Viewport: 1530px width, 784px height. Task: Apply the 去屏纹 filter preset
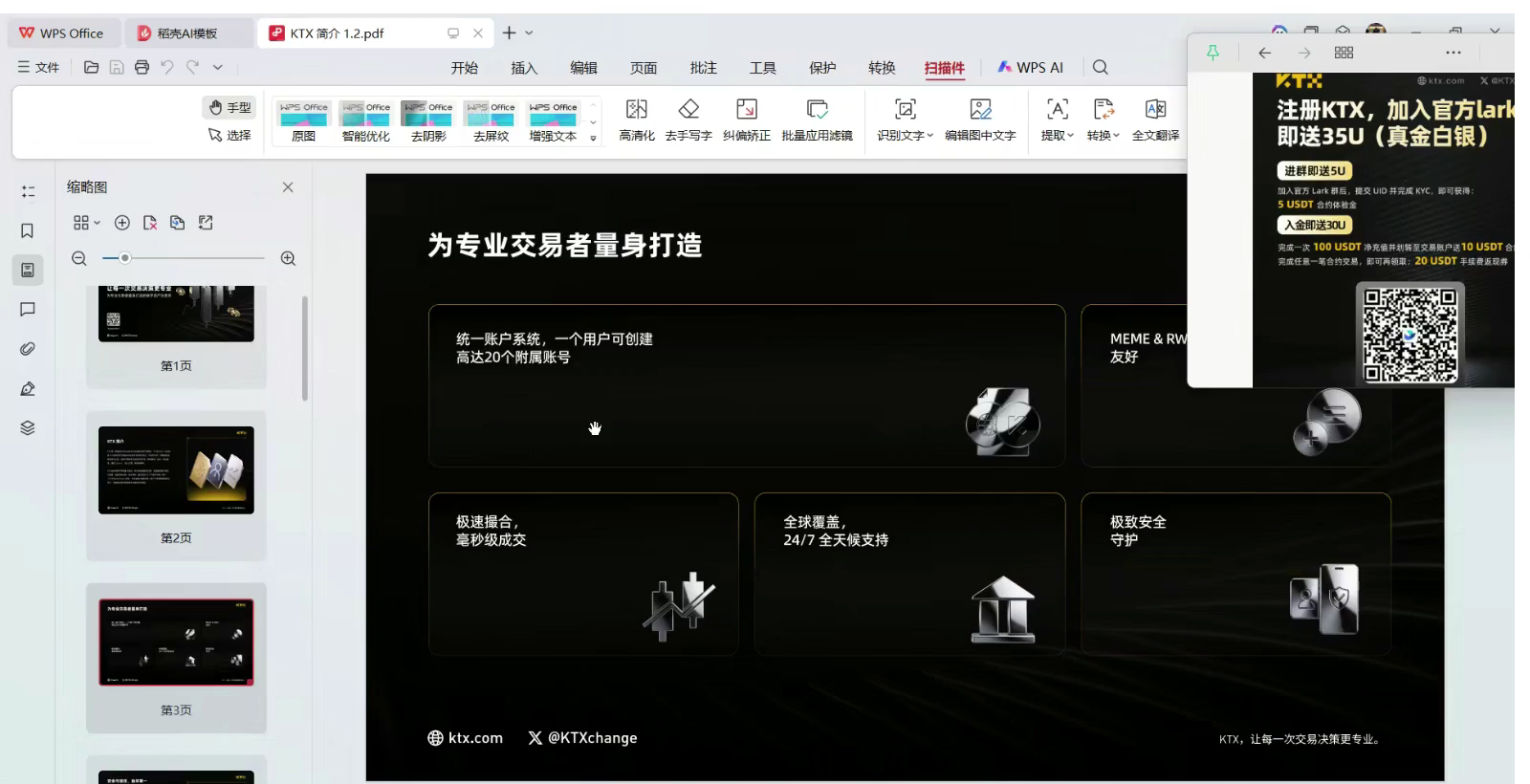coord(490,121)
